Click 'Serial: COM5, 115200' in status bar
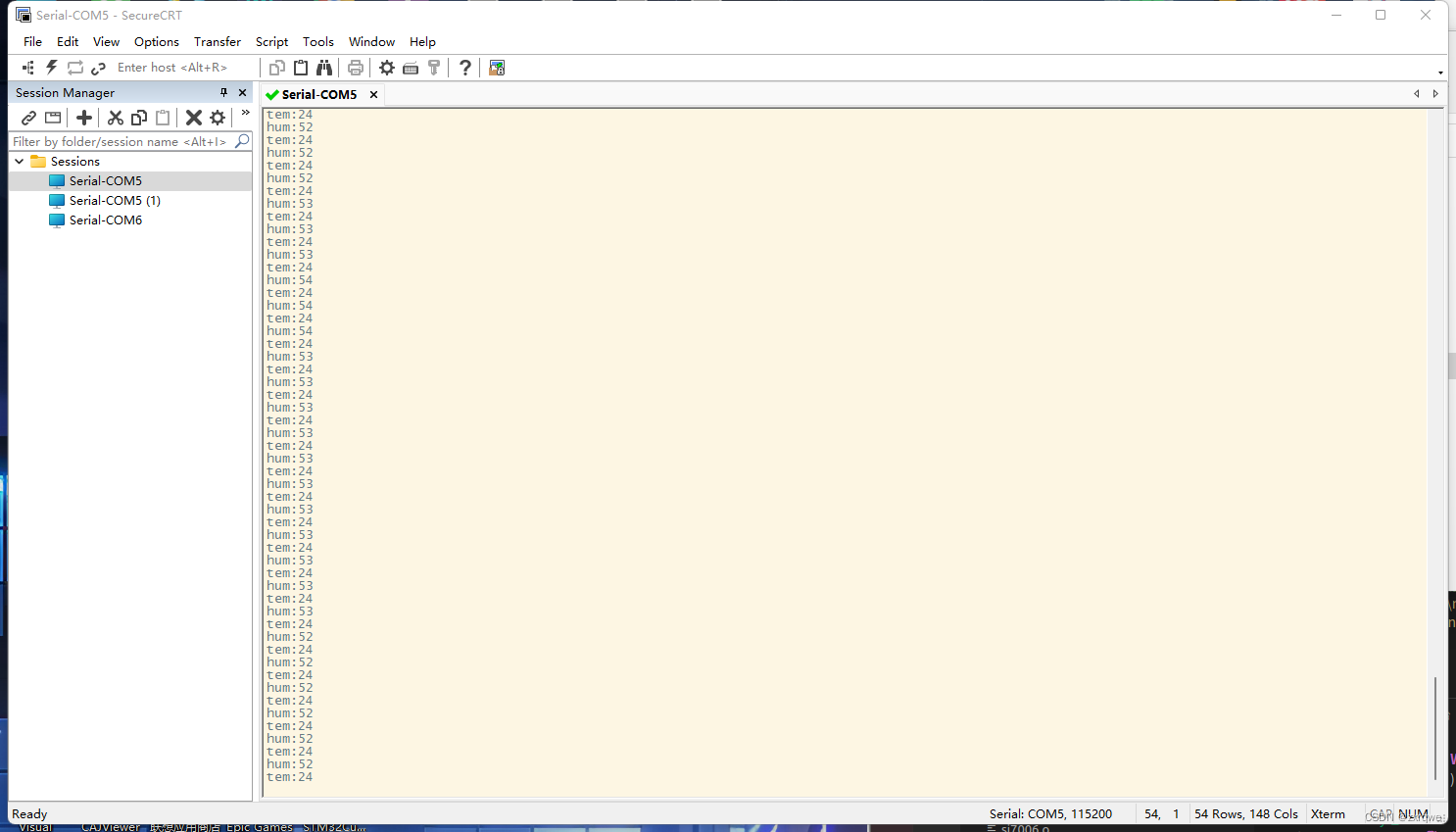This screenshot has width=1456, height=832. pos(1050,813)
